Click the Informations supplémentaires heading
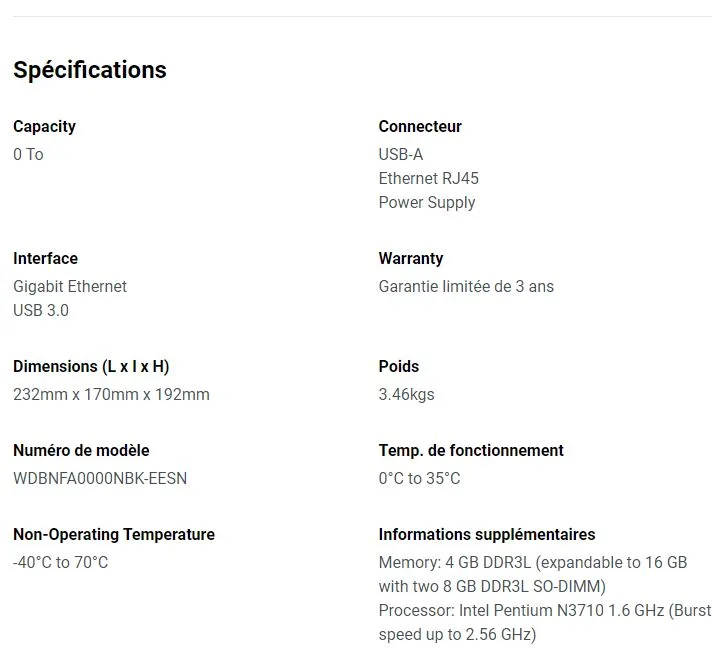 point(487,535)
